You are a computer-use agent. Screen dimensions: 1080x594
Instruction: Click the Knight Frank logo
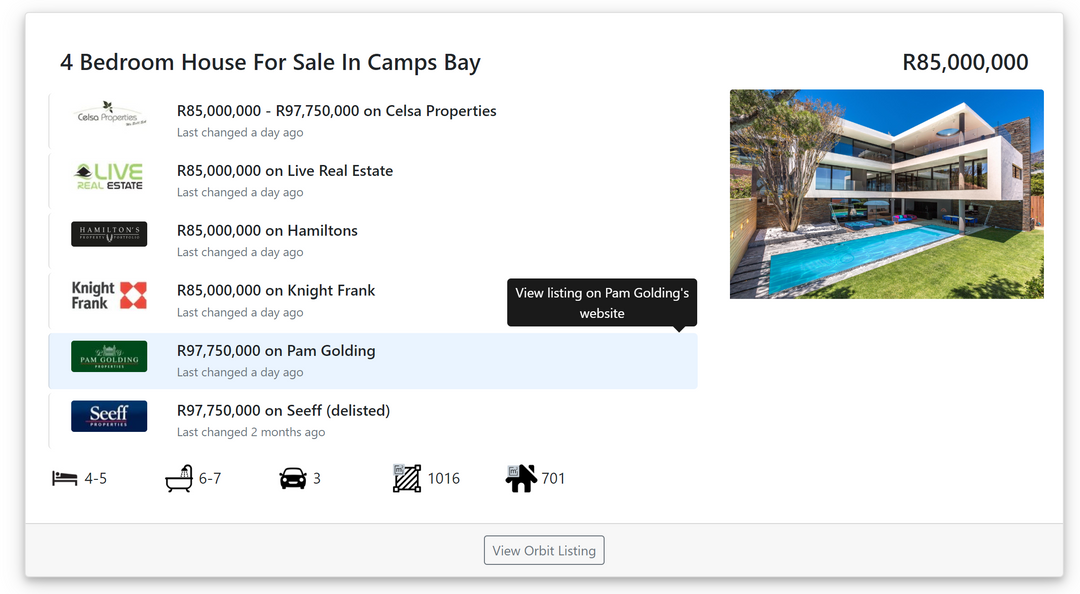[109, 295]
